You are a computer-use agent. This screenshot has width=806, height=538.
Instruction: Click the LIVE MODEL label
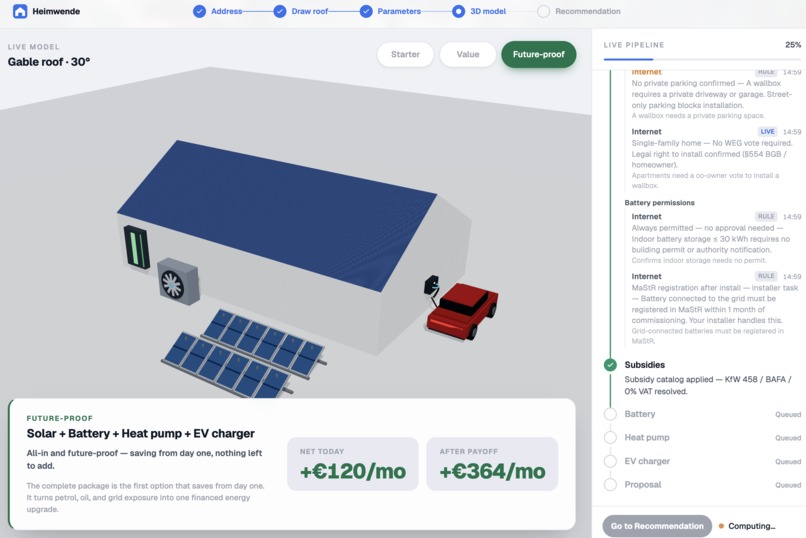(x=33, y=47)
